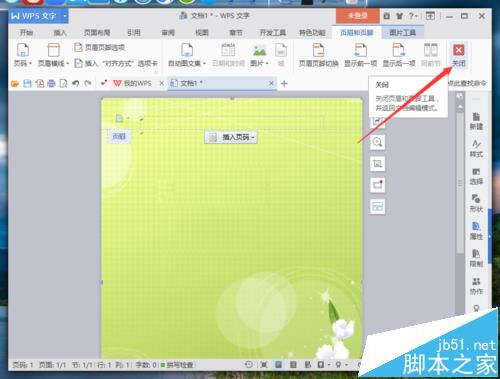This screenshot has width=500, height=379.
Task: Switch to the Insert (插入) ribbon tab
Action: 60,33
